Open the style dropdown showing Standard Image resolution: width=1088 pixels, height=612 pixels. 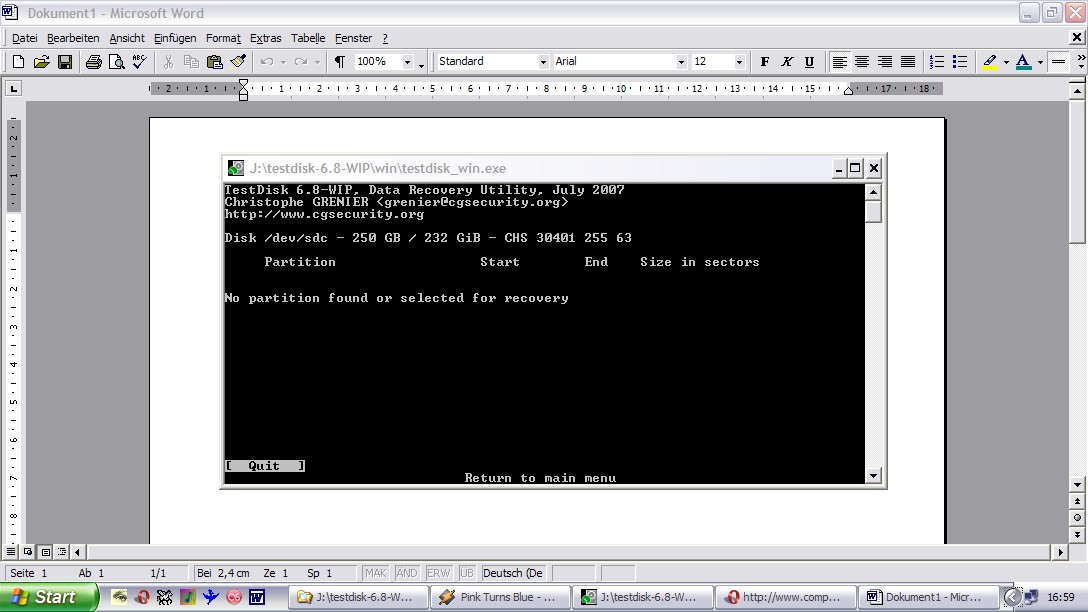coord(543,62)
